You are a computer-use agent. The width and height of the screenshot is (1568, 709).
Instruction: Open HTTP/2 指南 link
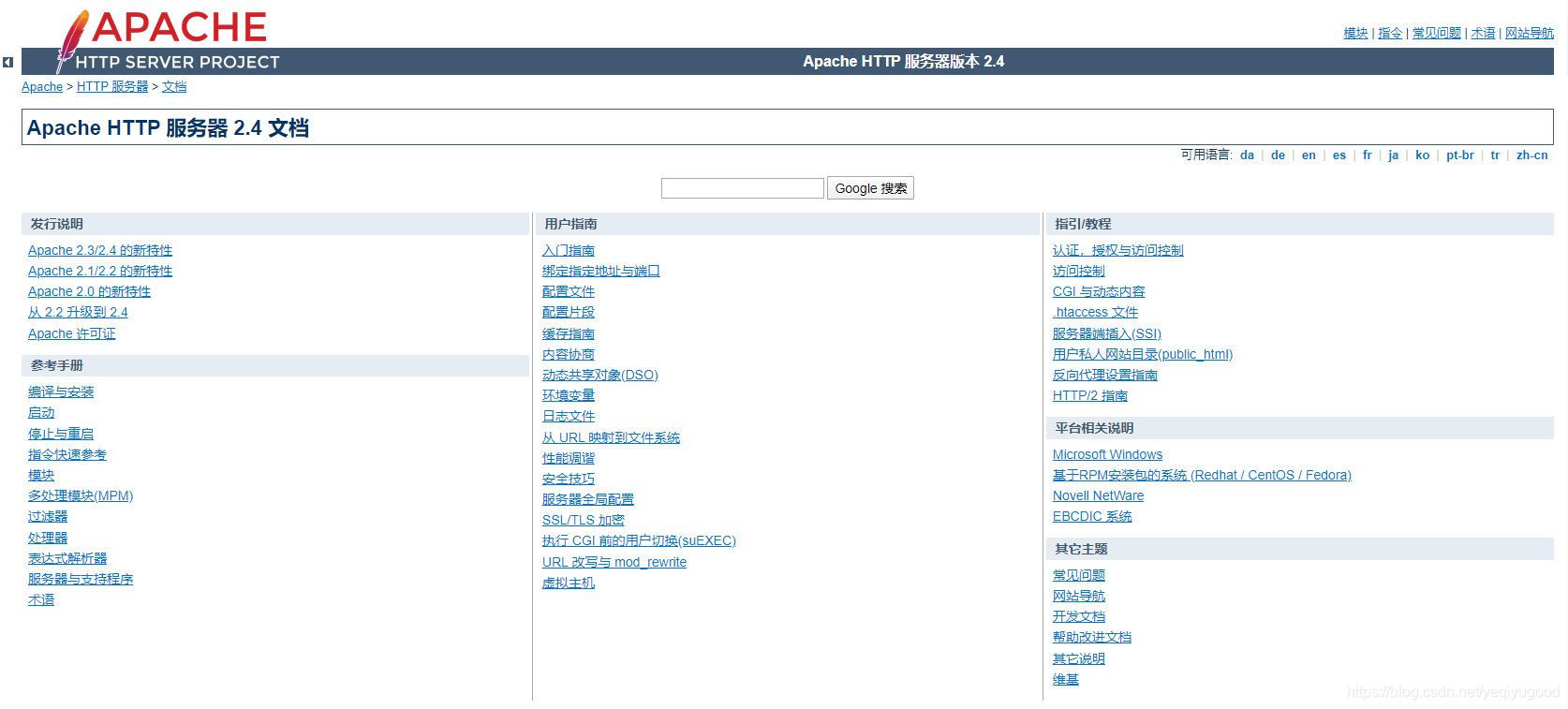click(x=1090, y=395)
